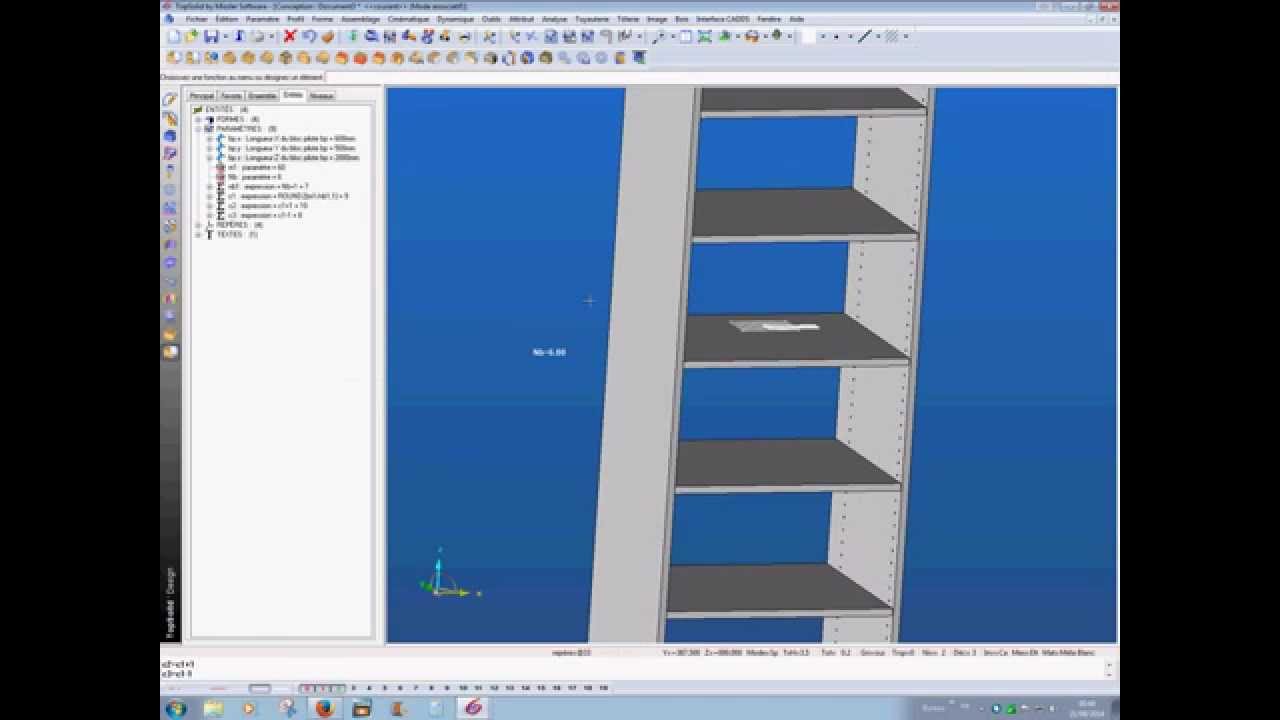The width and height of the screenshot is (1280, 720).
Task: Expand the TEXTES tree node
Action: pos(199,235)
